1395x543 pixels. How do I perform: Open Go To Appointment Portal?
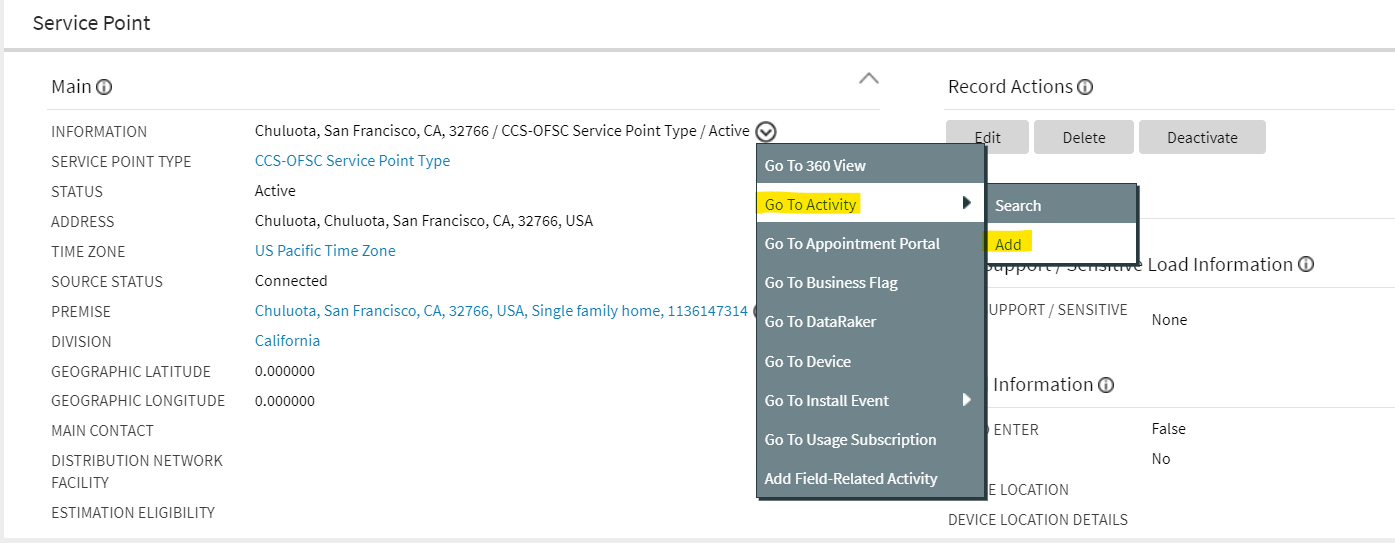coord(852,244)
